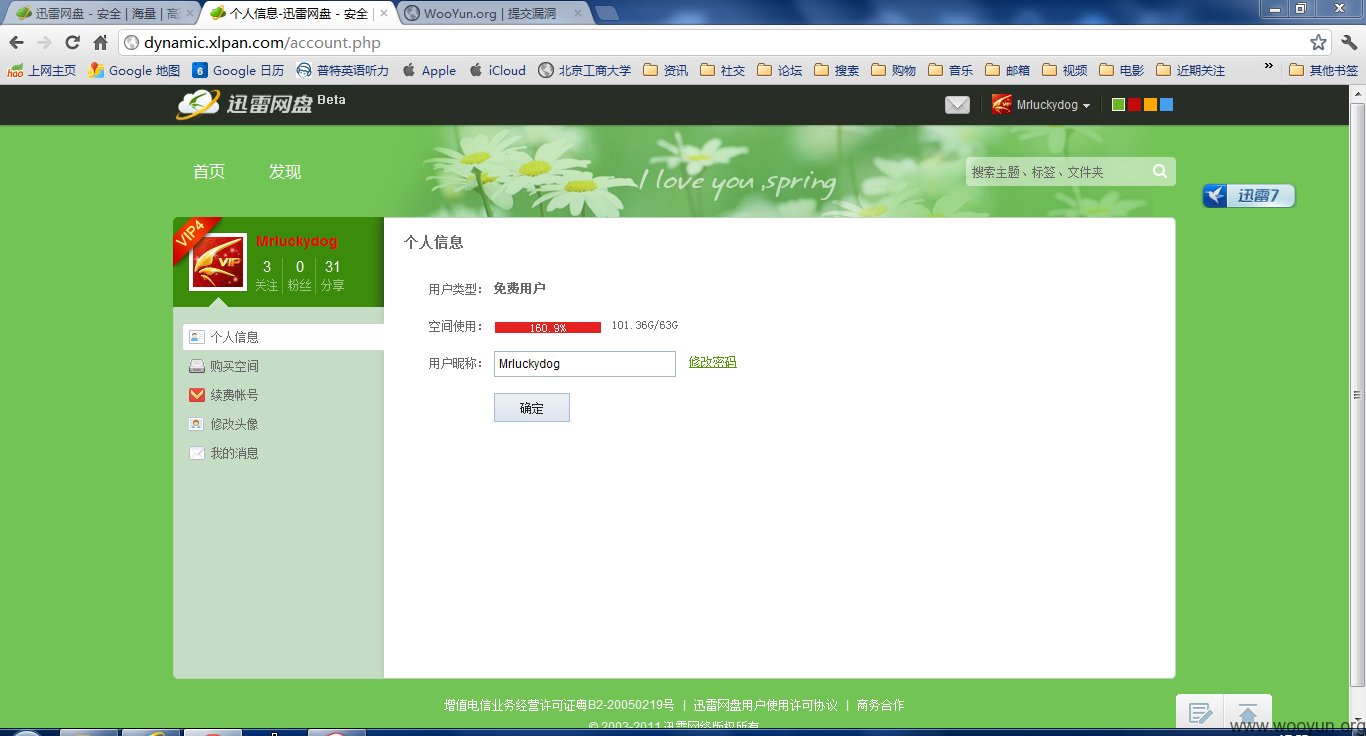
Task: Open the Chrome wrench settings menu
Action: [1349, 43]
